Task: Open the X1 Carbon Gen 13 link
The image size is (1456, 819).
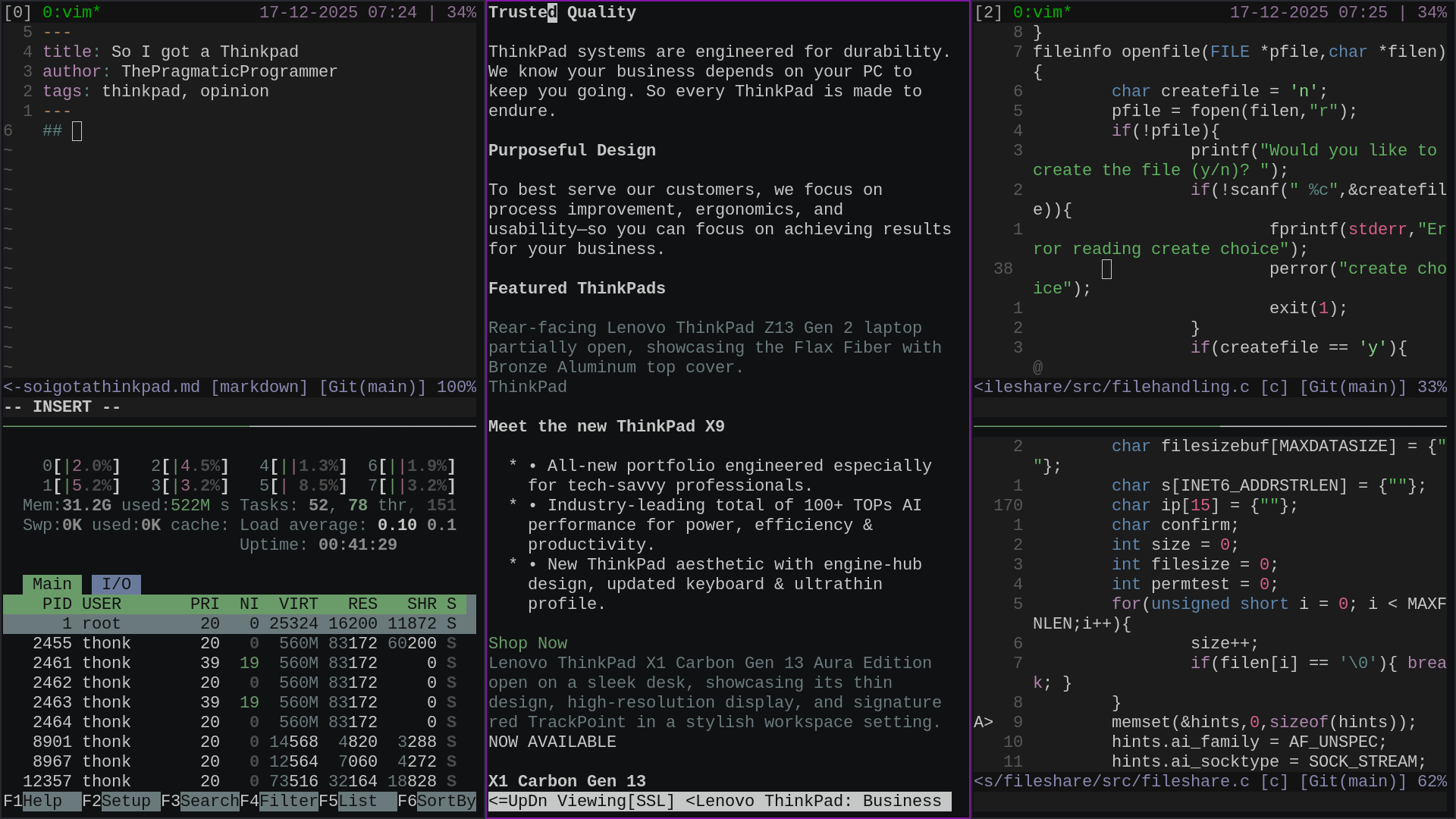Action: point(567,781)
